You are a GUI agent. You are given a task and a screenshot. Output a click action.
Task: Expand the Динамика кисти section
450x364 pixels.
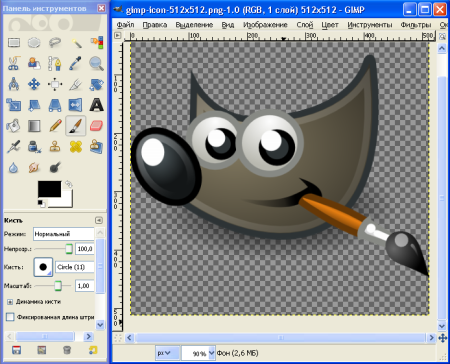(x=10, y=302)
